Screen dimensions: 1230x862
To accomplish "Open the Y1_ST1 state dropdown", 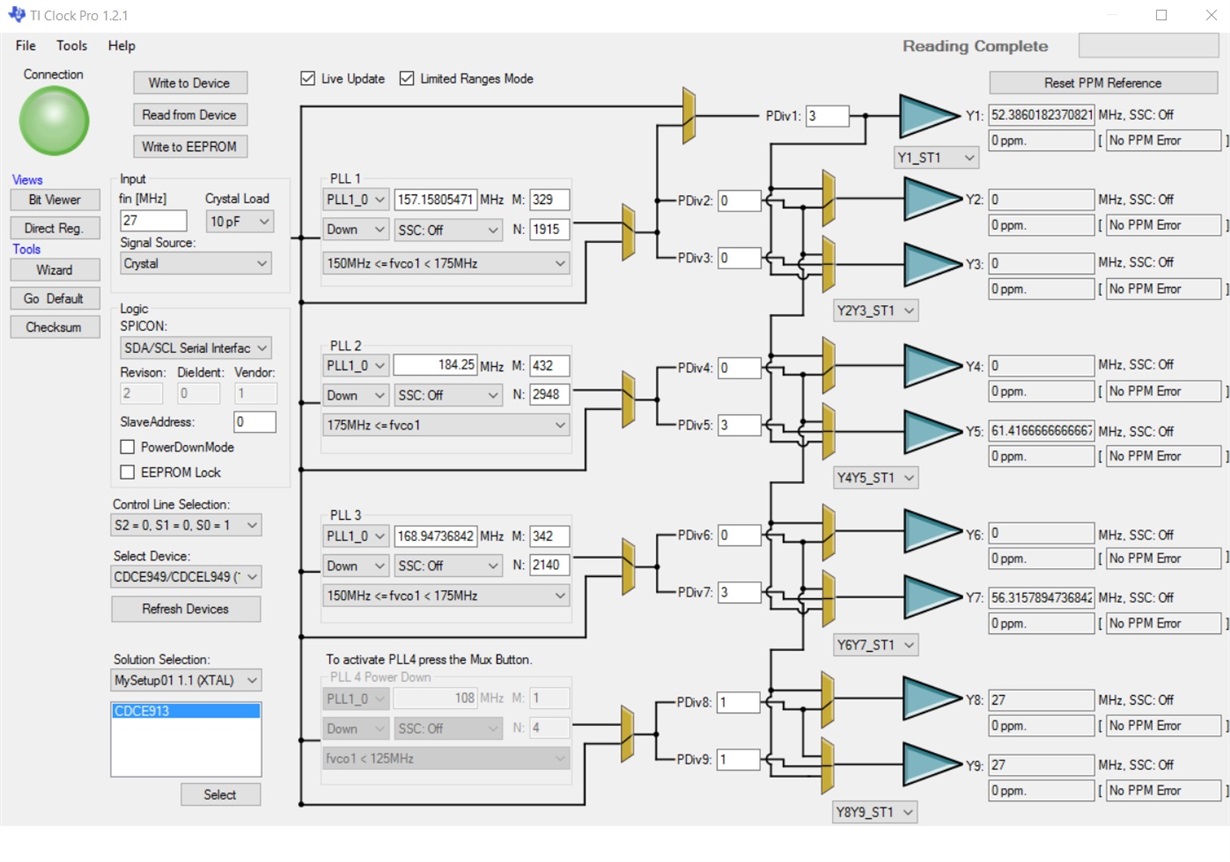I will pyautogui.click(x=936, y=157).
